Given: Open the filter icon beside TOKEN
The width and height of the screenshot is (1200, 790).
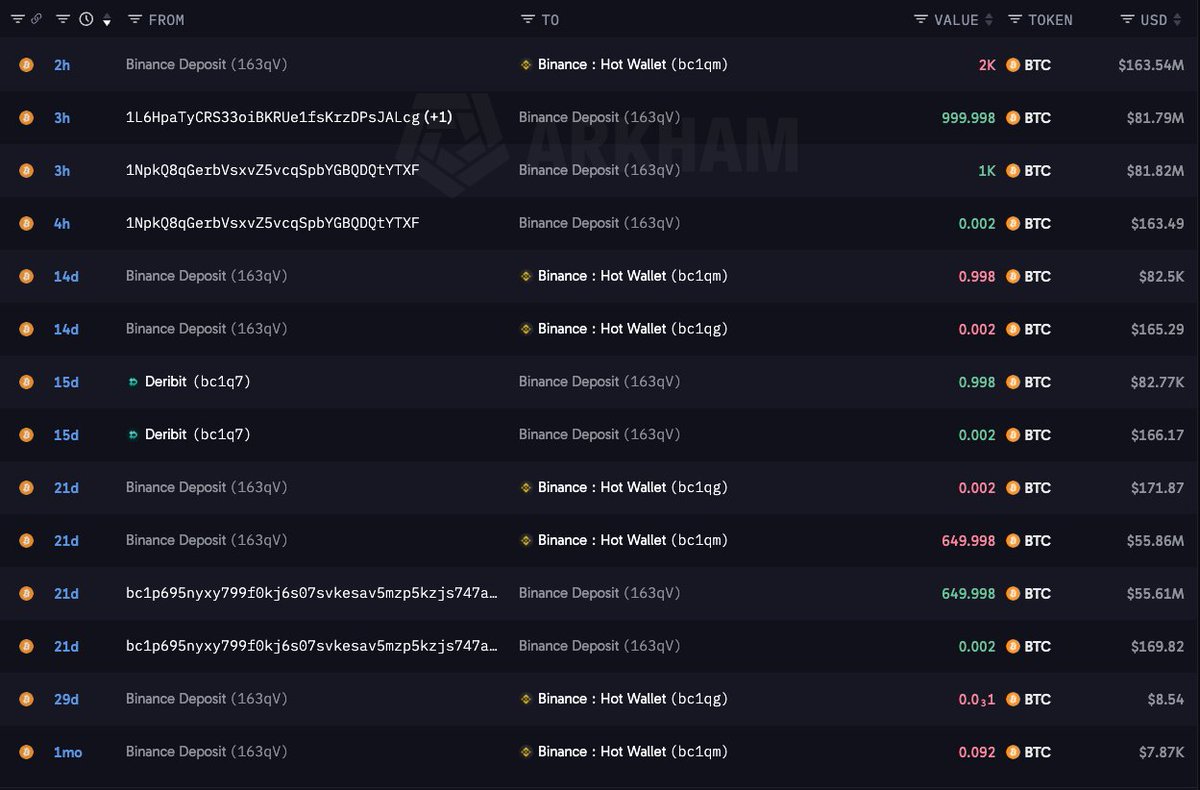Looking at the screenshot, I should [x=1015, y=19].
